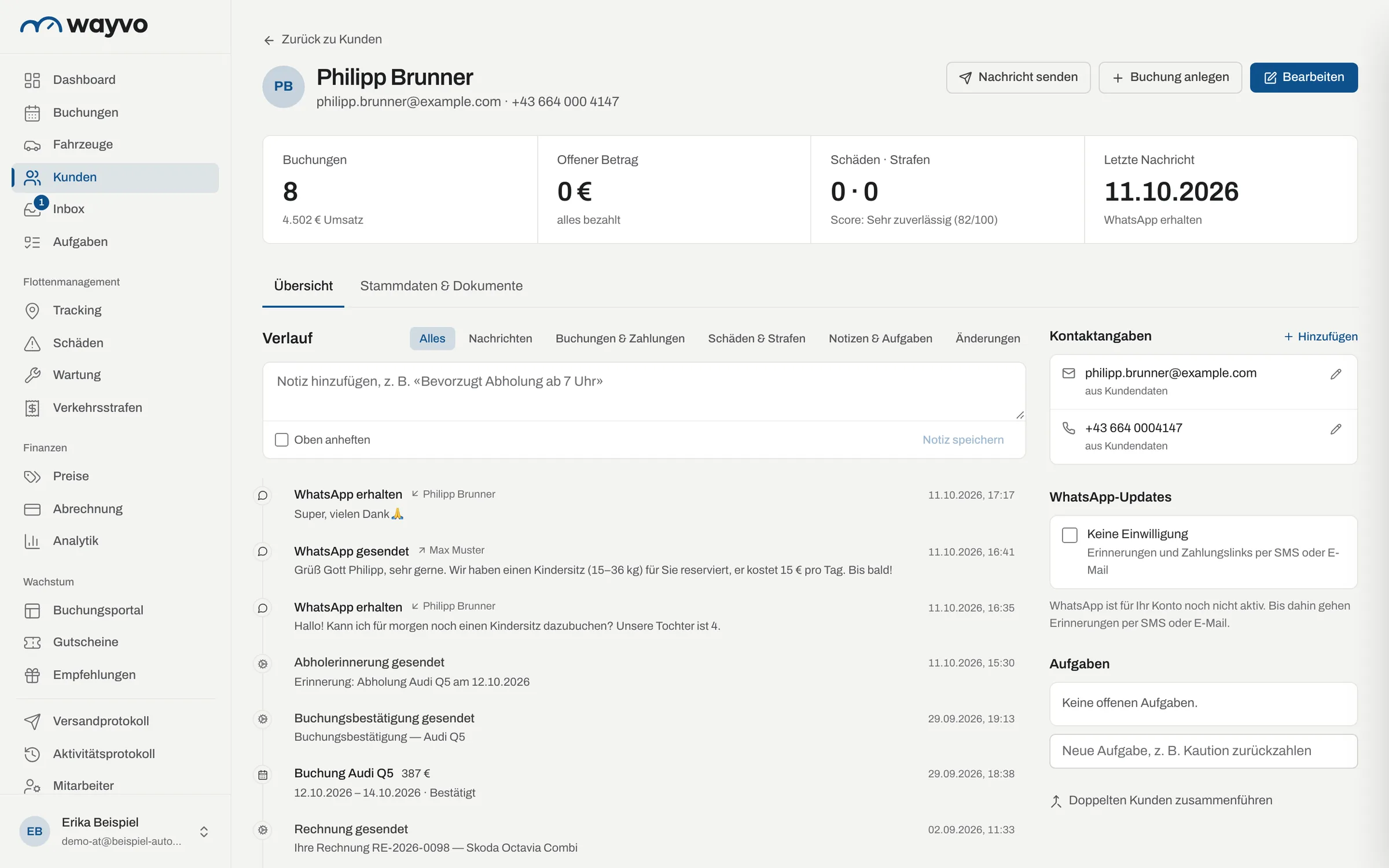Select the Alles filter chip

[432, 339]
